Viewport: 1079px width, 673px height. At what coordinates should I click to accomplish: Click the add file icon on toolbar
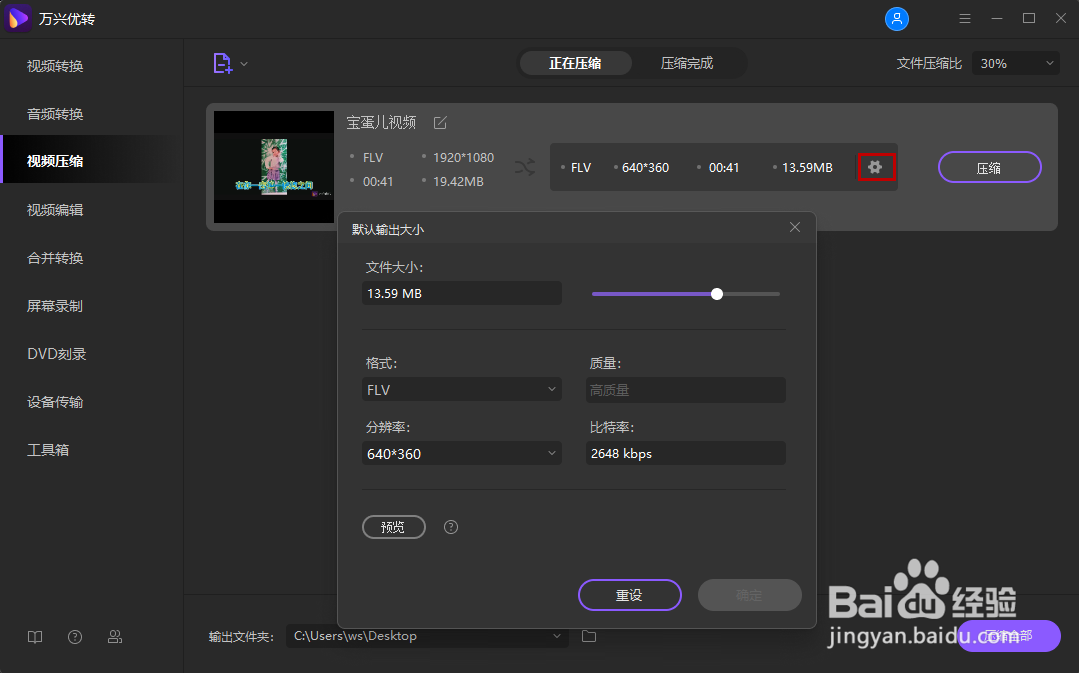[220, 62]
